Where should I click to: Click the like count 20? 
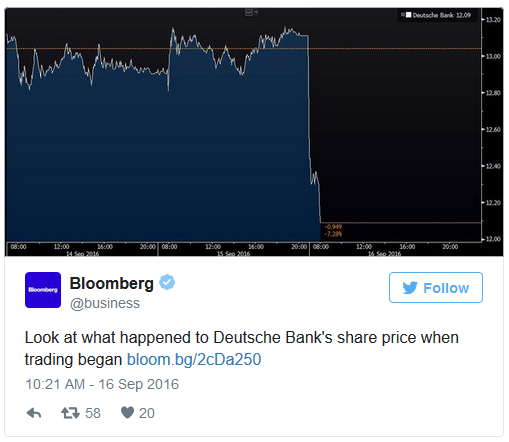coord(147,413)
